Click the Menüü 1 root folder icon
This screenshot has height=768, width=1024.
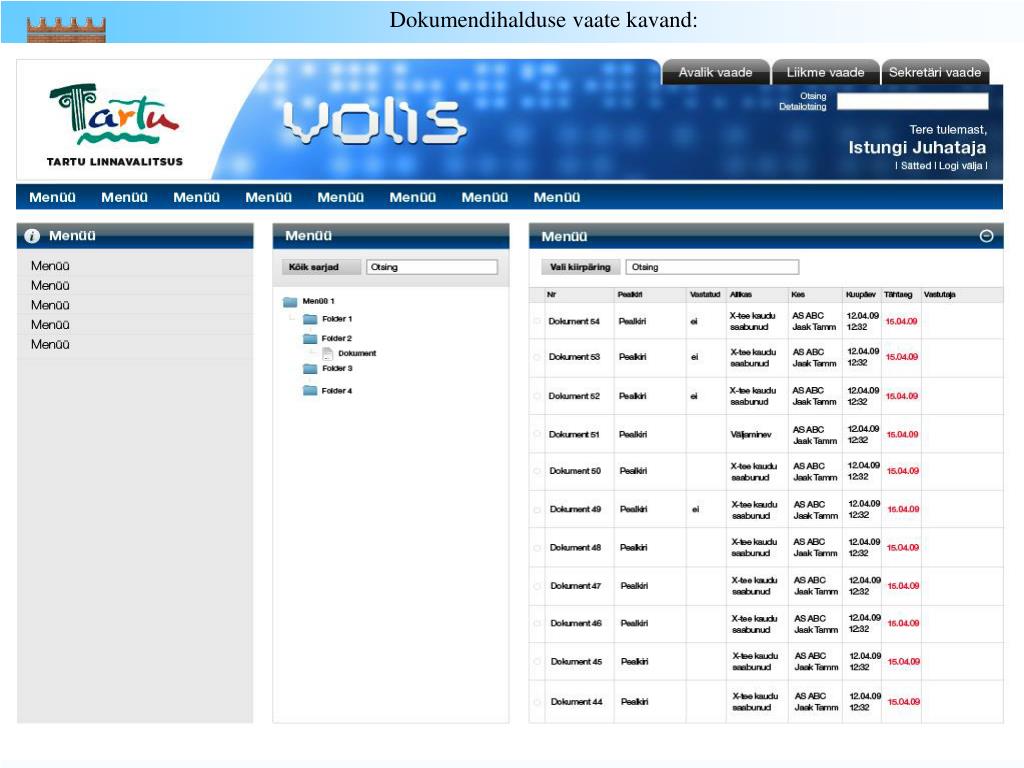pos(290,302)
